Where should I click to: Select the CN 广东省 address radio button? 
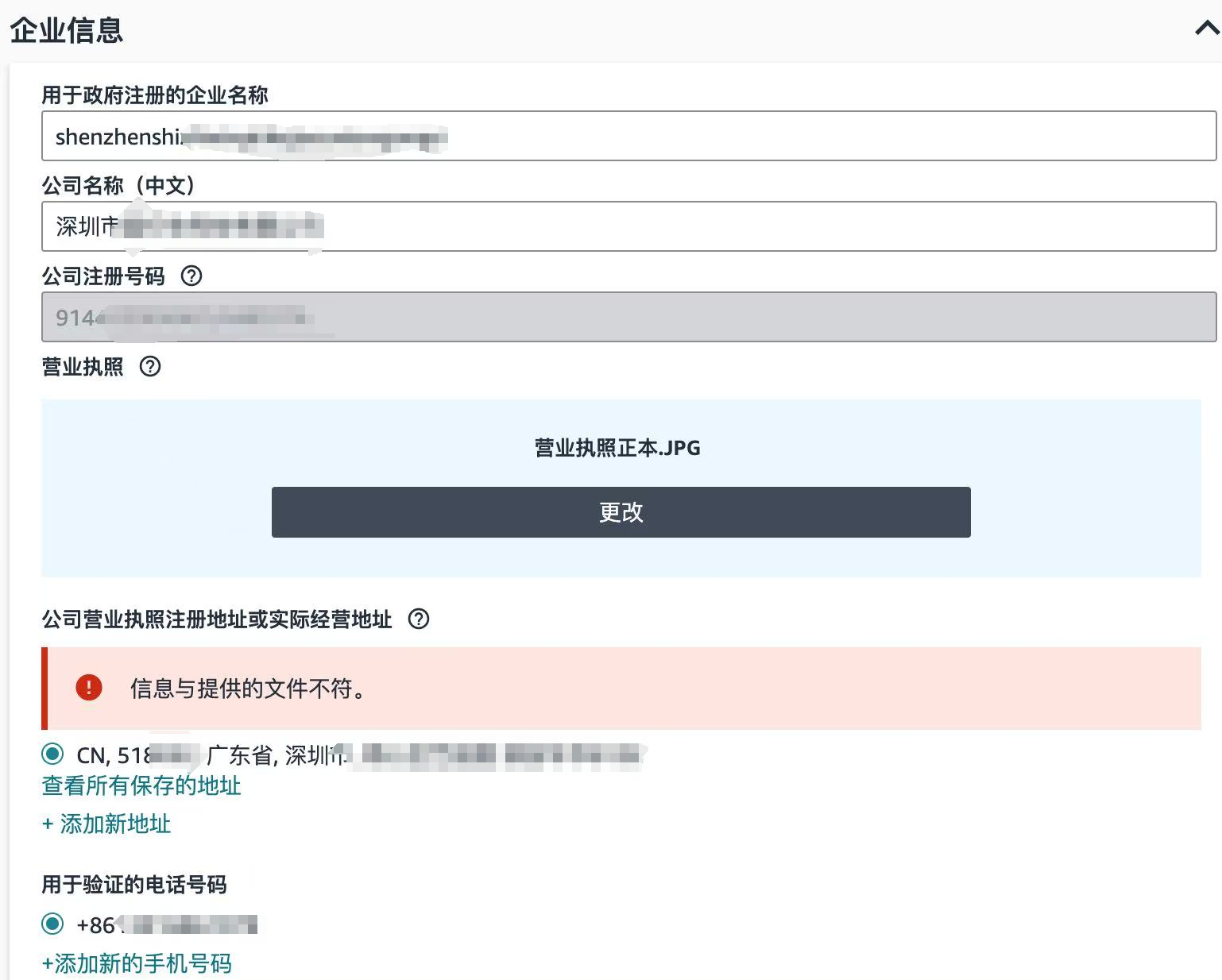click(52, 753)
